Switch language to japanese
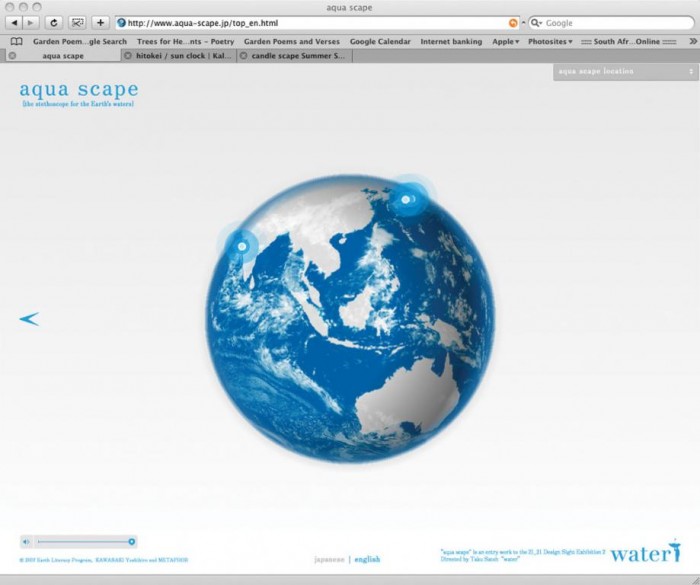The image size is (700, 585). 329,559
